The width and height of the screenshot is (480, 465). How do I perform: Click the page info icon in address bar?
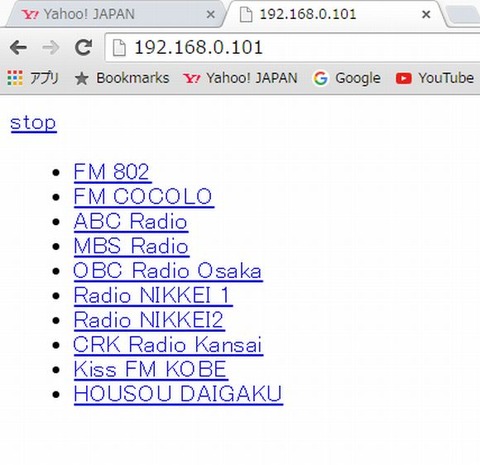(x=119, y=48)
